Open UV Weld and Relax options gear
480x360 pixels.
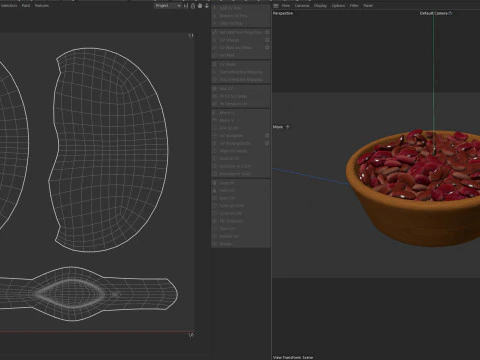(267, 48)
